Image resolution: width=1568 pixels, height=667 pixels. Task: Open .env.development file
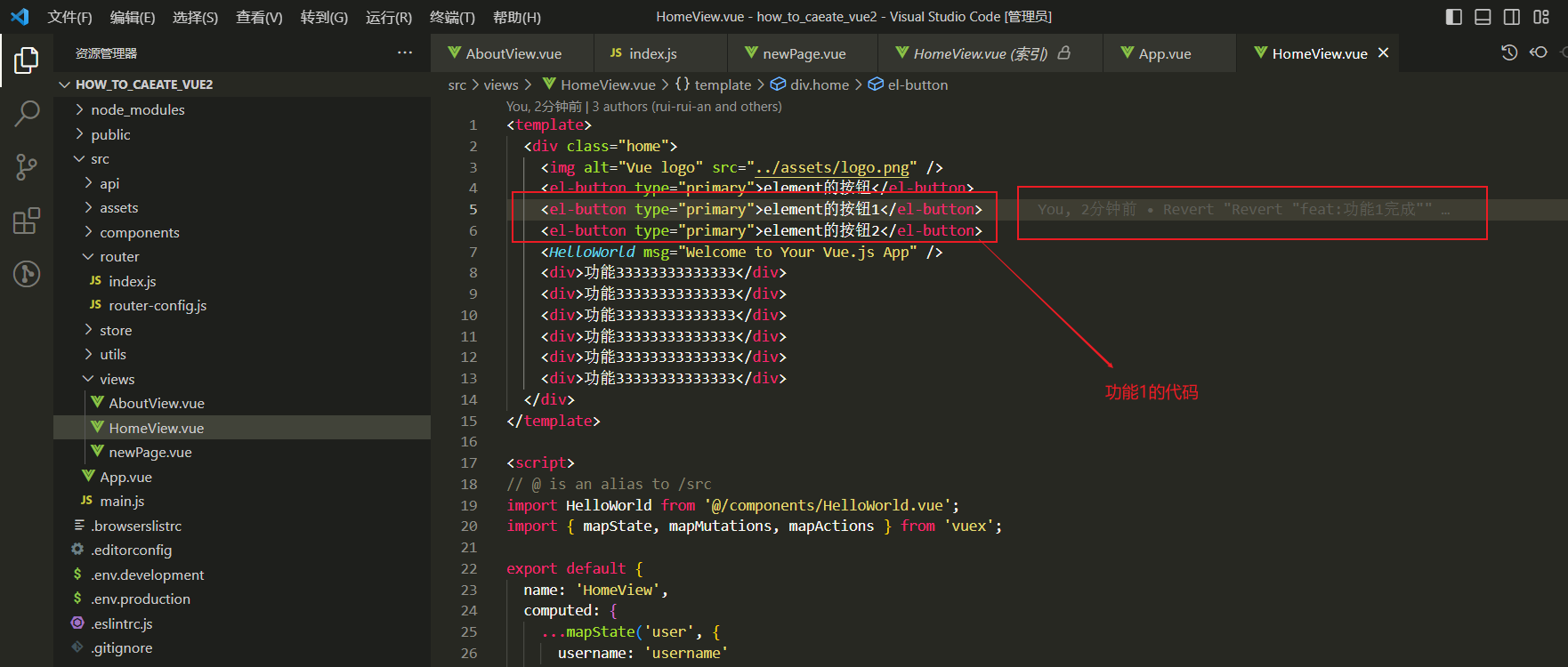tap(242, 575)
